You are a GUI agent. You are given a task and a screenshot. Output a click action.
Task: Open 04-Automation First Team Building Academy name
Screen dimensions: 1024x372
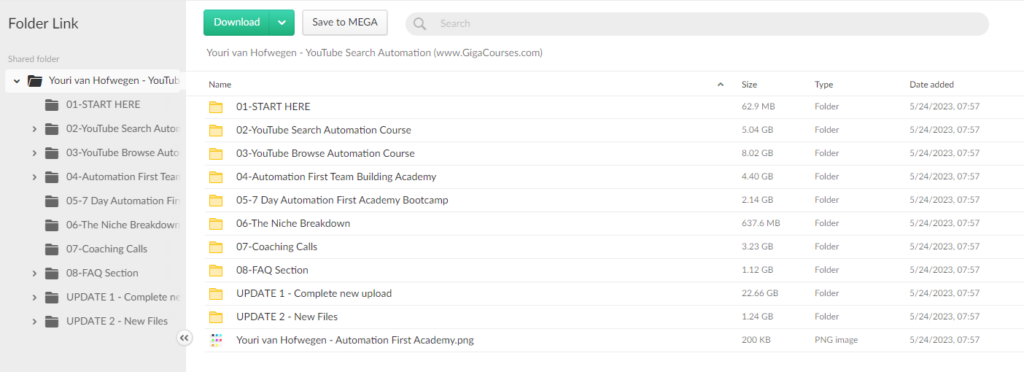[x=336, y=177]
